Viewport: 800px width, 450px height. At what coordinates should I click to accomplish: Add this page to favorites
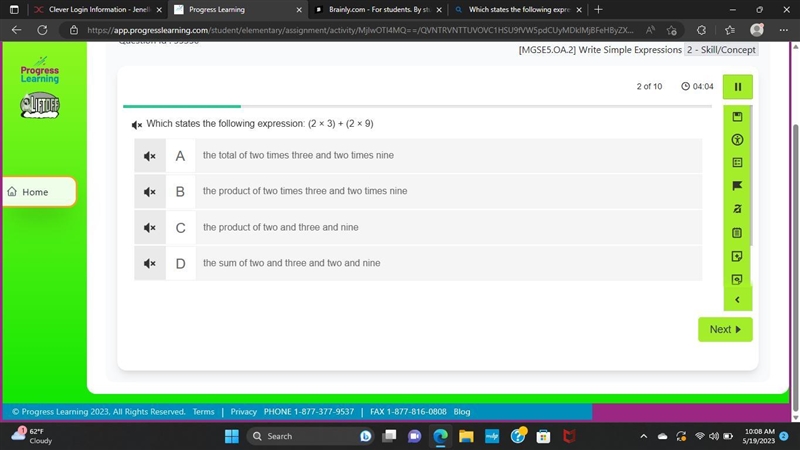tap(671, 30)
